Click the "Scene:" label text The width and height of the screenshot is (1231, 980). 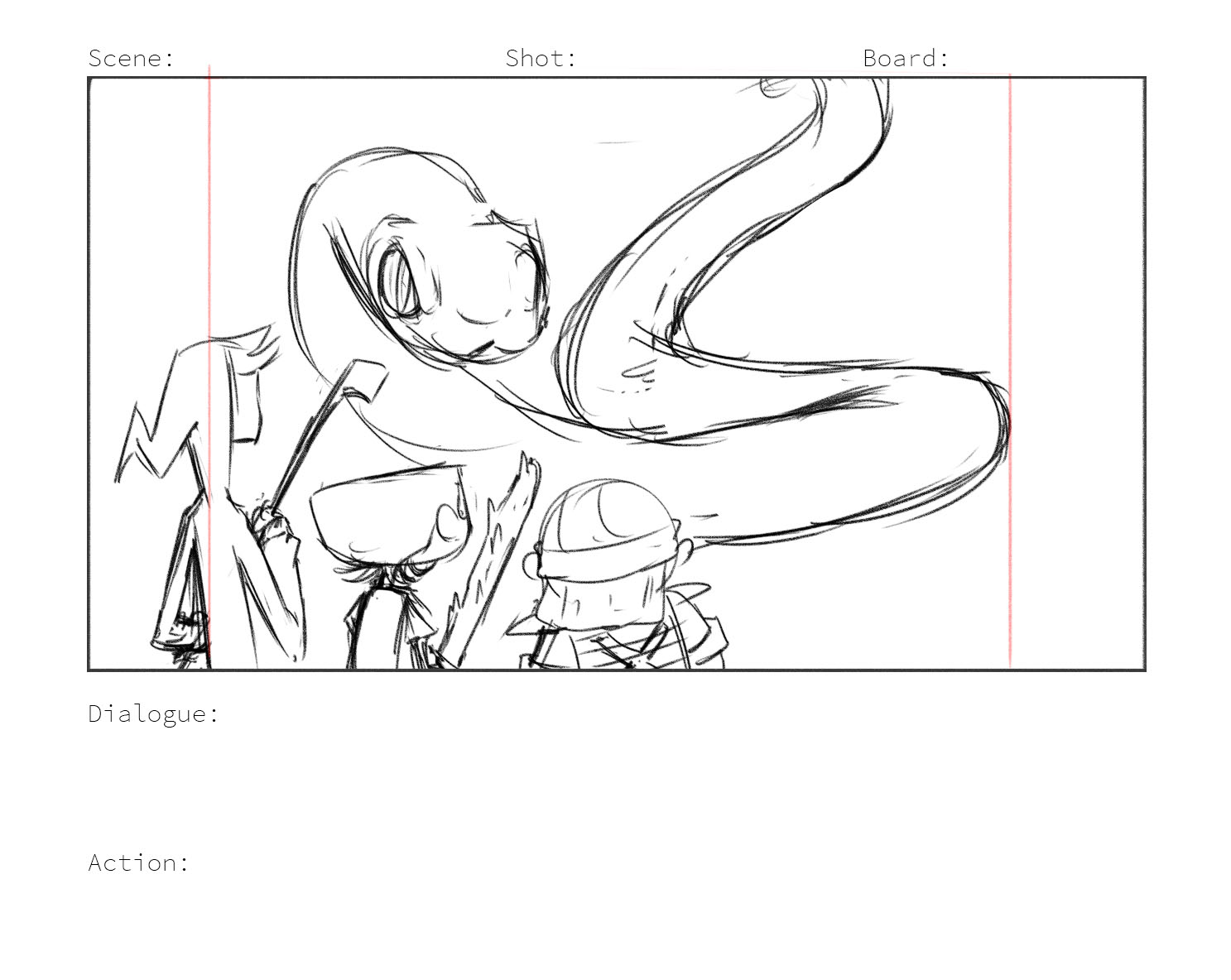132,58
